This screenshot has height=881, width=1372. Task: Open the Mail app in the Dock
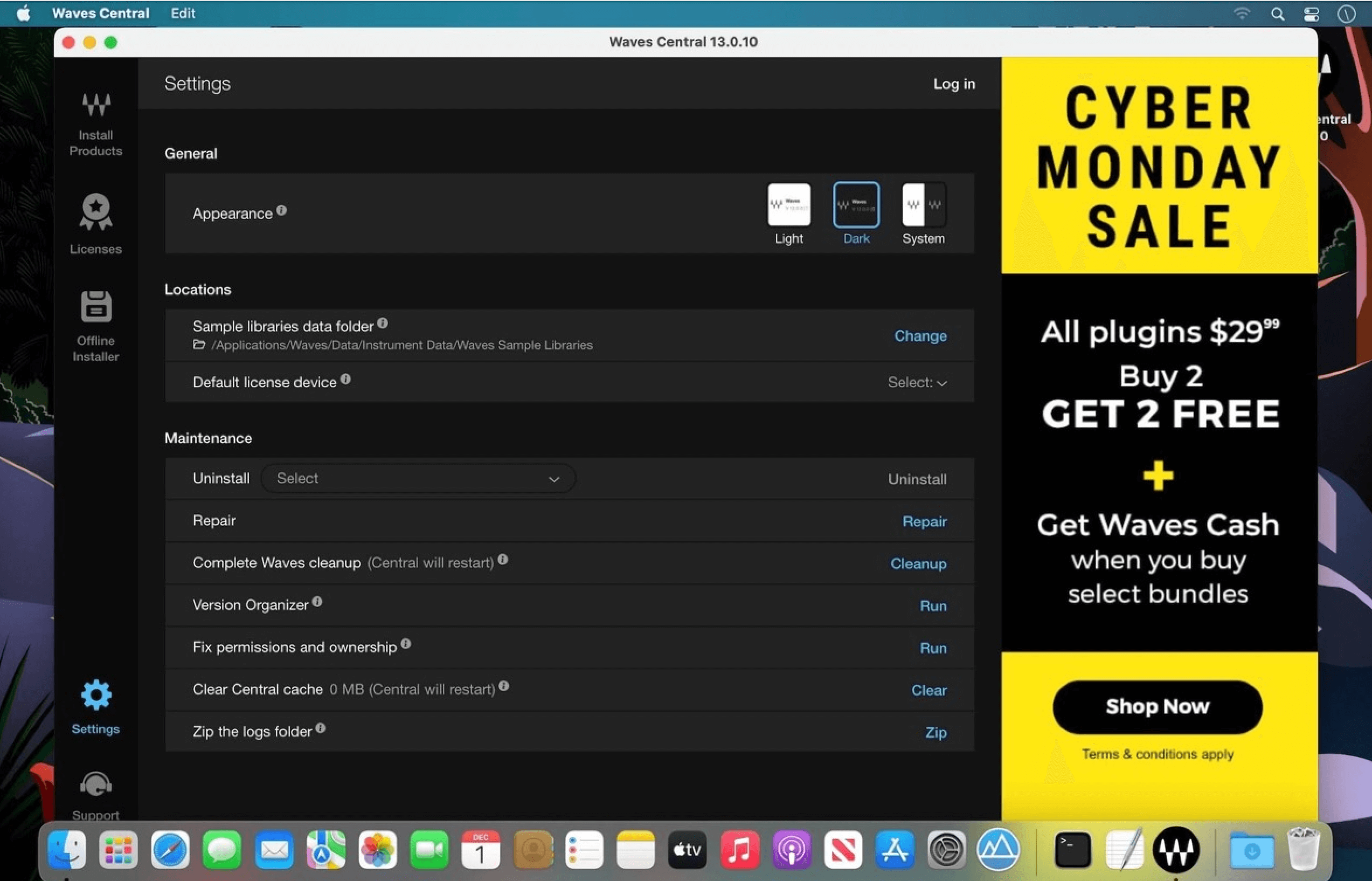click(x=274, y=850)
